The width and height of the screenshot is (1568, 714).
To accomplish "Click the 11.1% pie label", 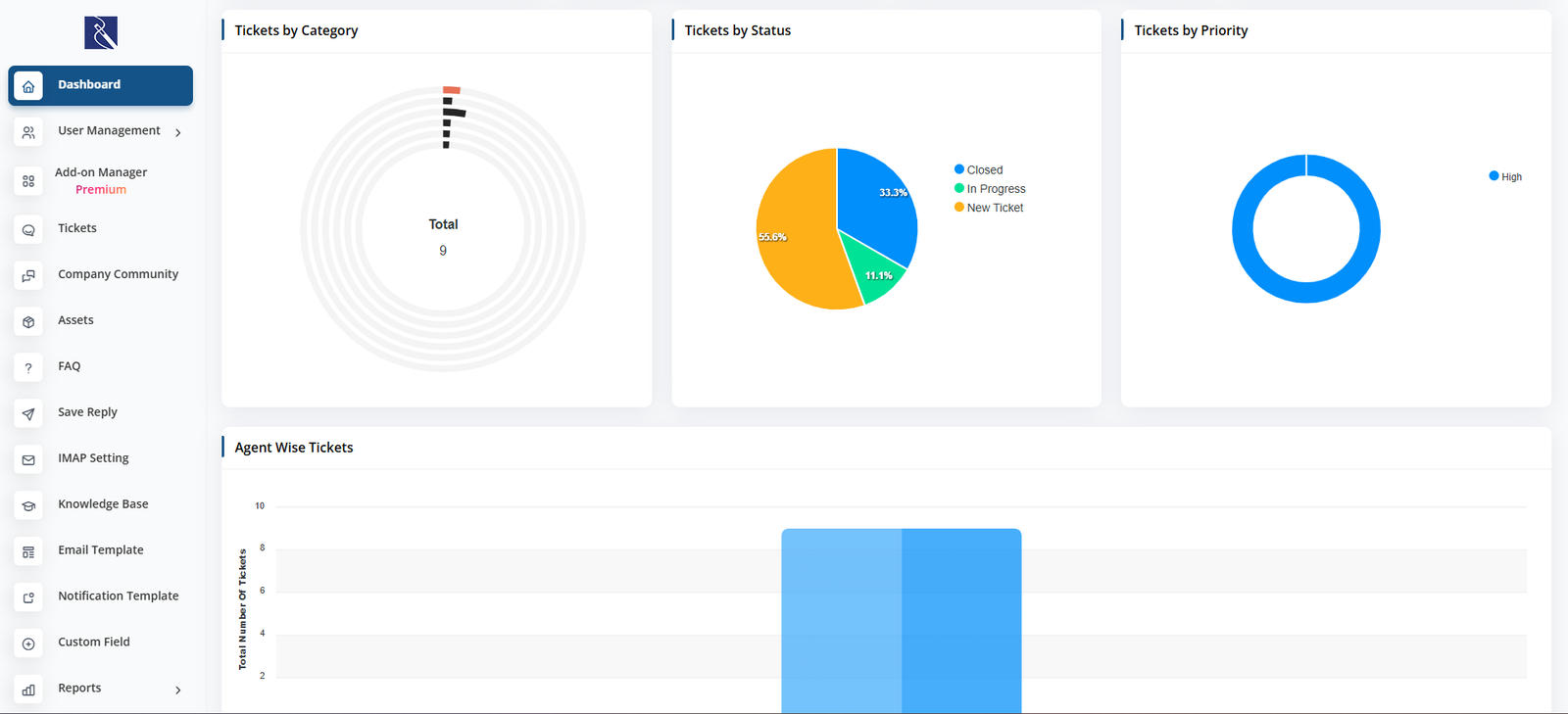I will pos(878,276).
